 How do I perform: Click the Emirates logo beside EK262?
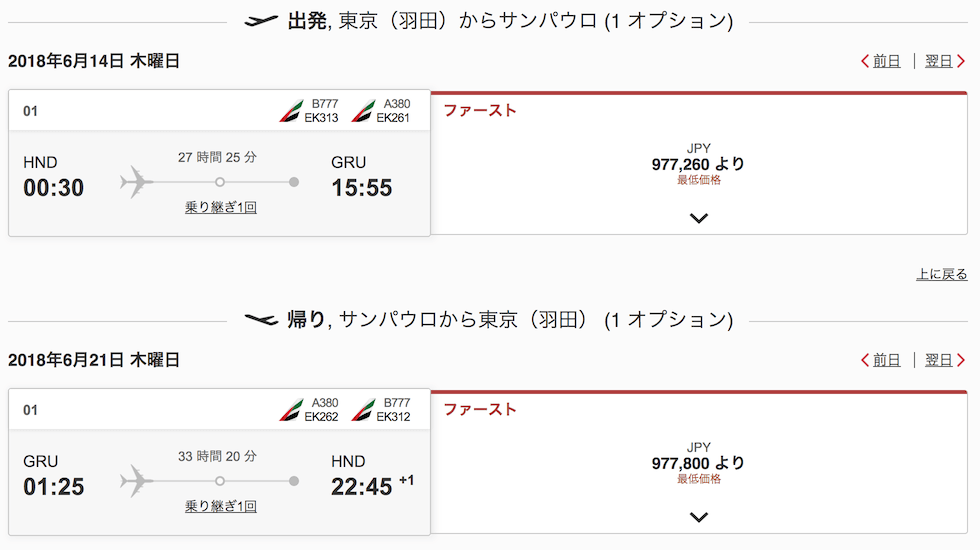[291, 410]
